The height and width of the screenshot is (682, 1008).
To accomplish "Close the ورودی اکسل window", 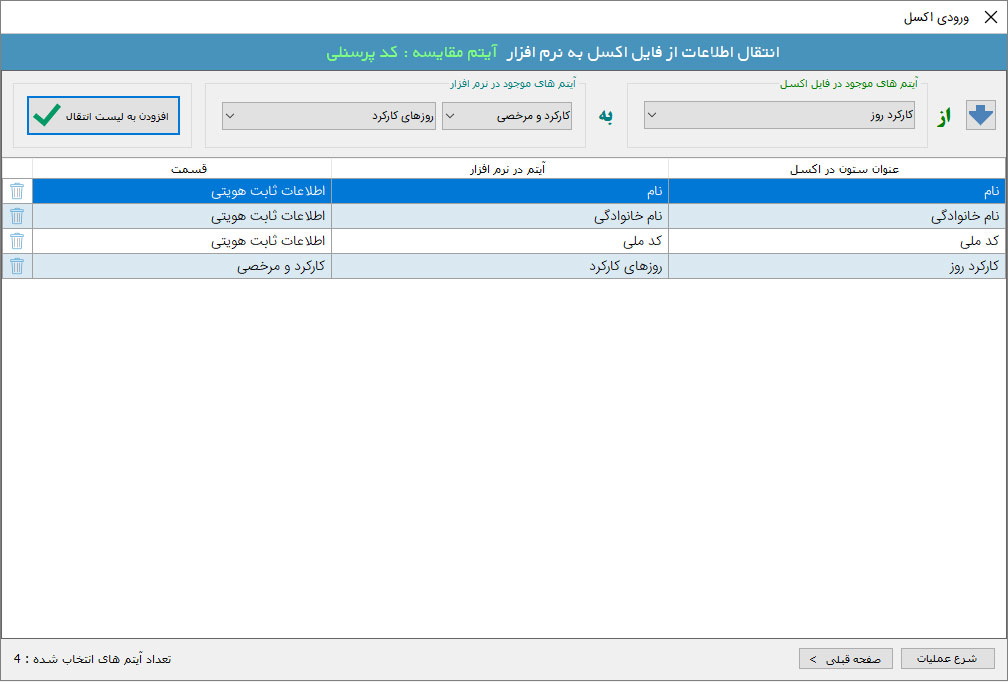I will point(991,17).
